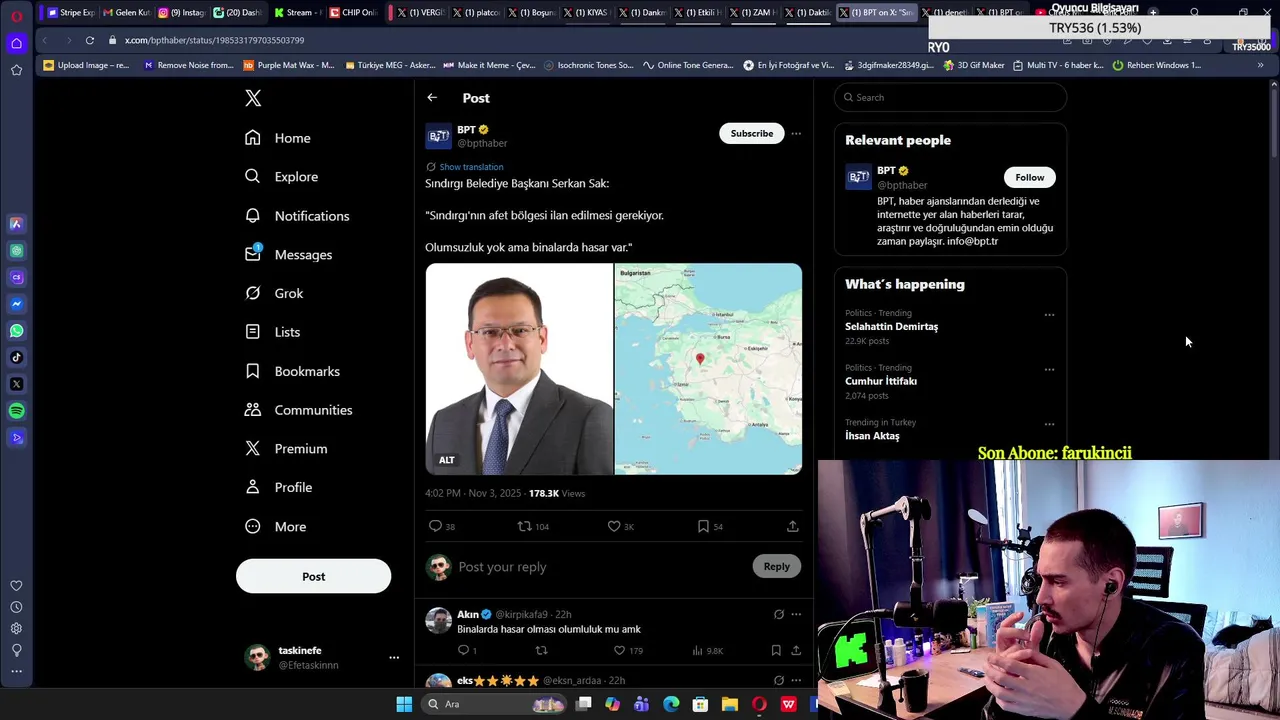This screenshot has height=720, width=1280.
Task: Like the BPT post (3K likes)
Action: [614, 526]
